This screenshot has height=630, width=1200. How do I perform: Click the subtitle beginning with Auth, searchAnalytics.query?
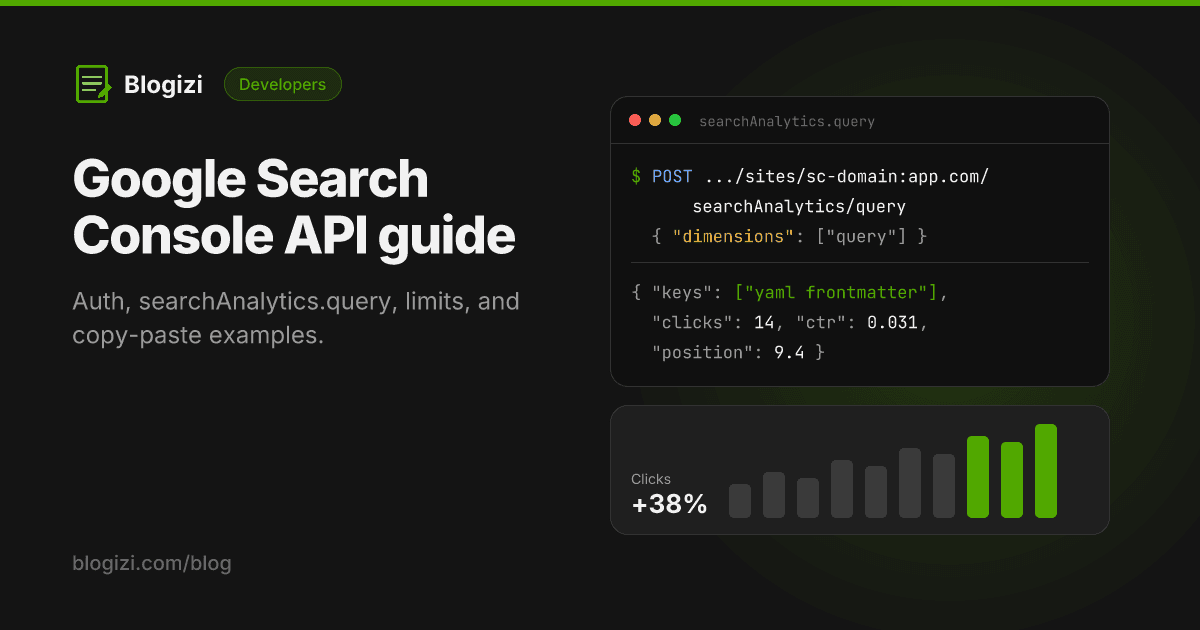[x=296, y=318]
